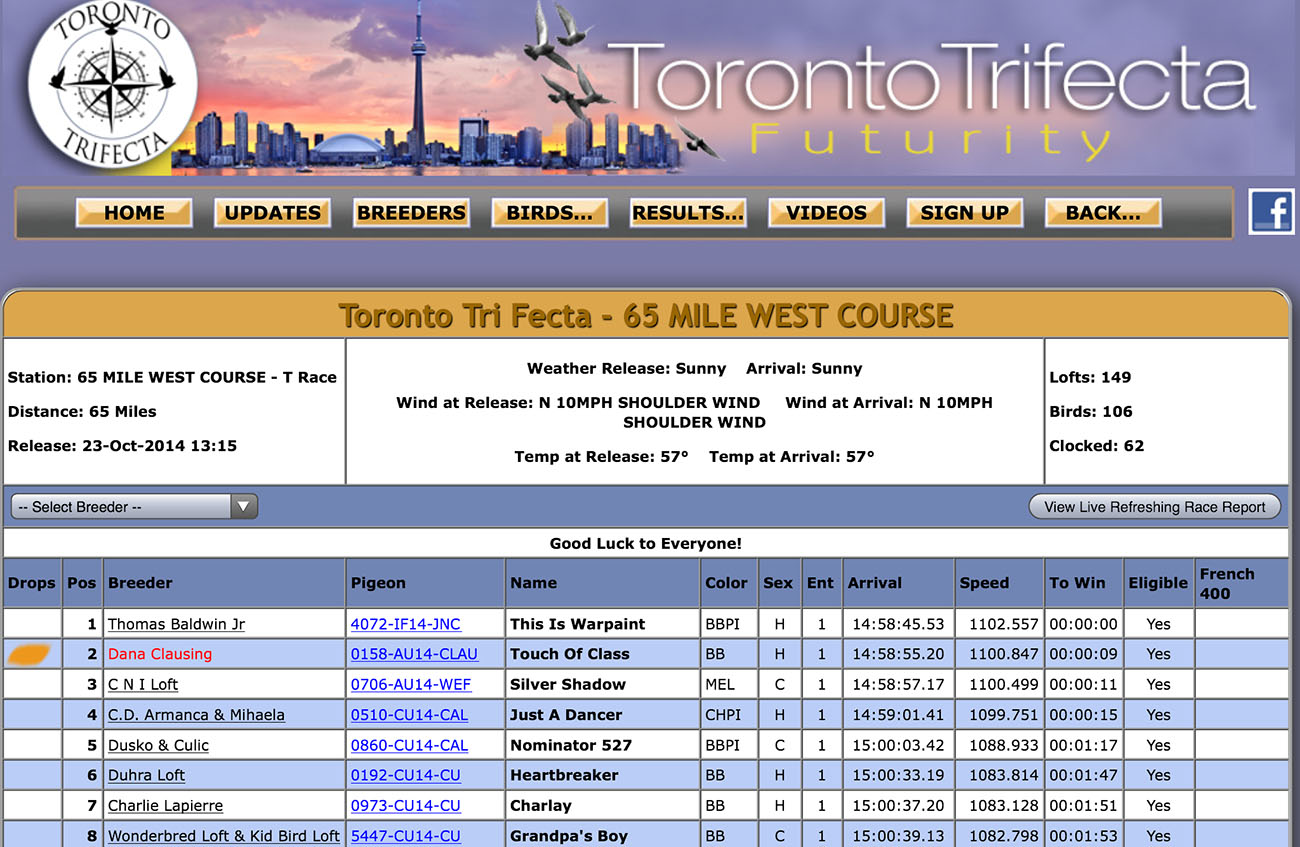Open pigeon 4072-IF14-JNC link
1300x847 pixels.
pyautogui.click(x=405, y=624)
